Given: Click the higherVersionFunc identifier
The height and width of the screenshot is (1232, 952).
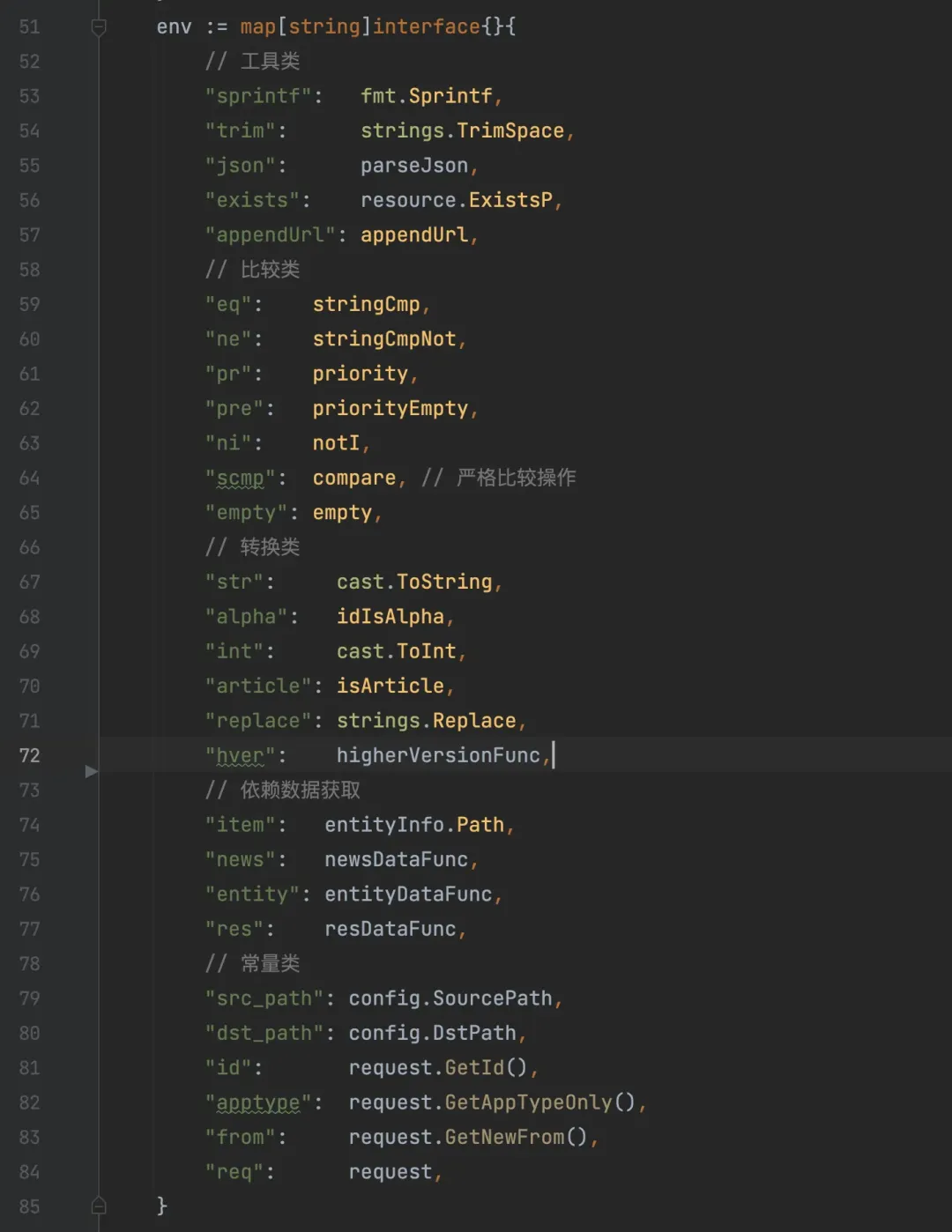Looking at the screenshot, I should pos(438,755).
